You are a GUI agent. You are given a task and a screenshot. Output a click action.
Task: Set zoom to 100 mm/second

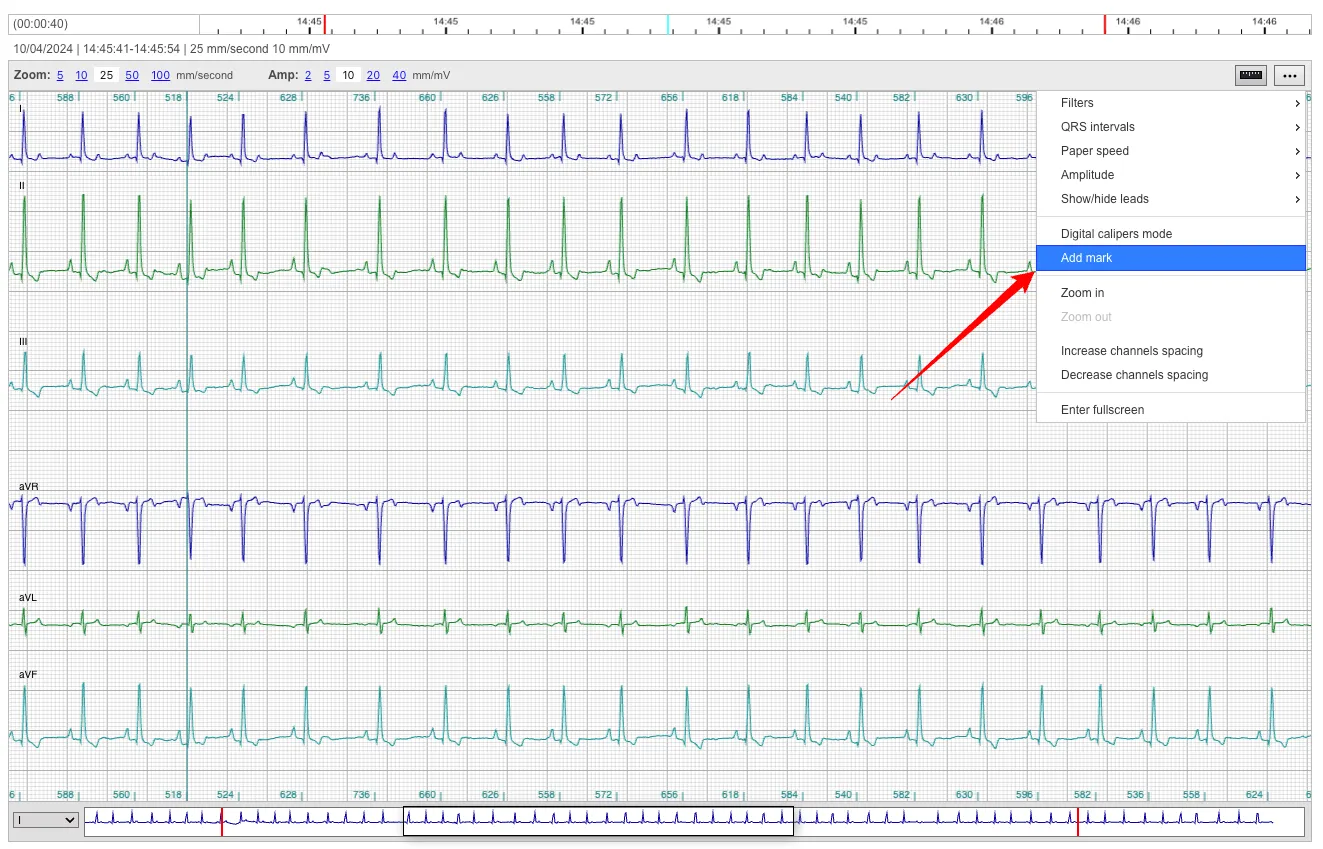click(x=160, y=75)
